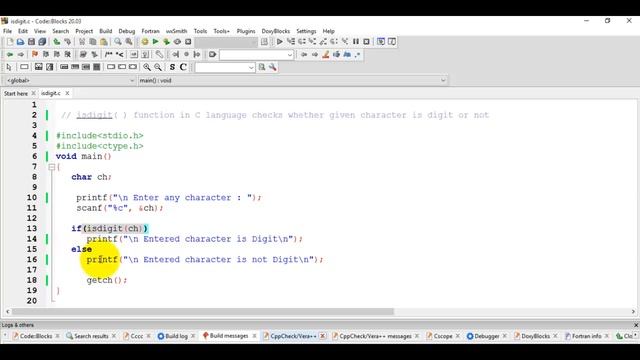Open the search text combo box in second toolbar
The image size is (640, 360).
[256, 54]
